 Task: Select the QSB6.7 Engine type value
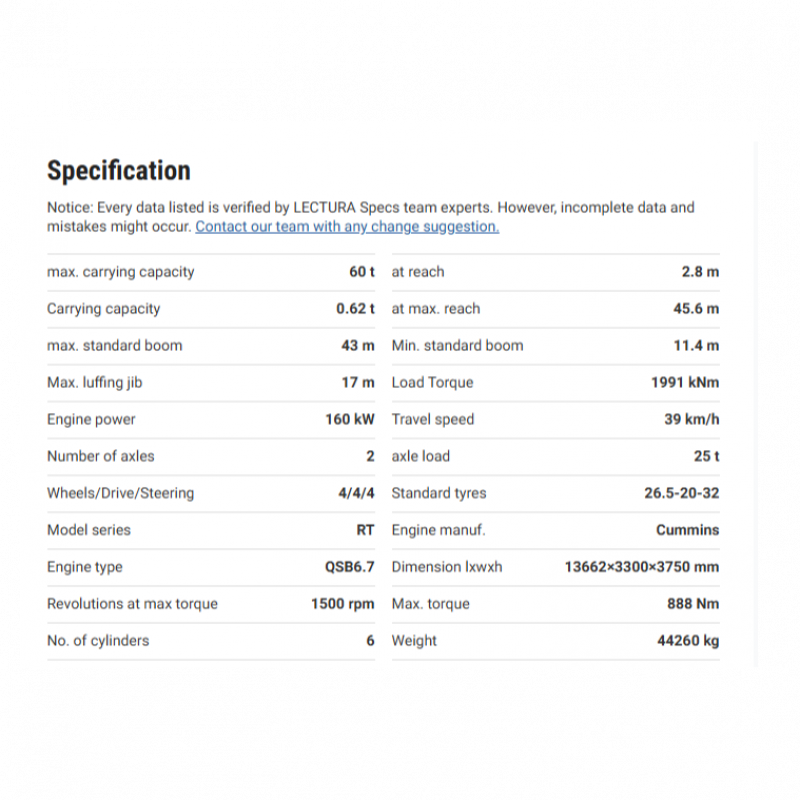349,568
